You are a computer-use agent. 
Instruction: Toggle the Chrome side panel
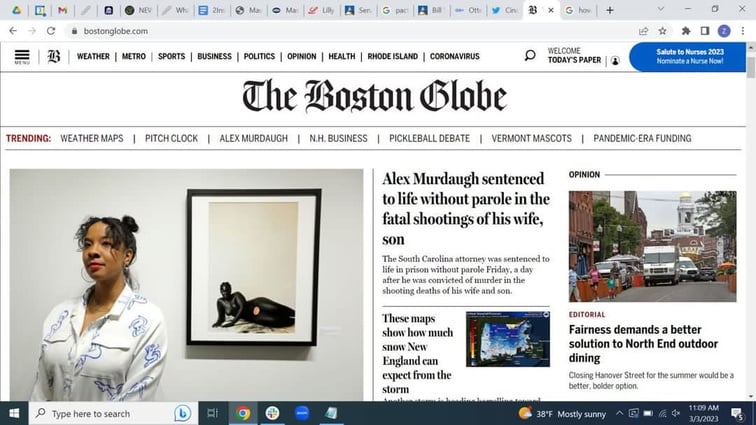coord(704,31)
